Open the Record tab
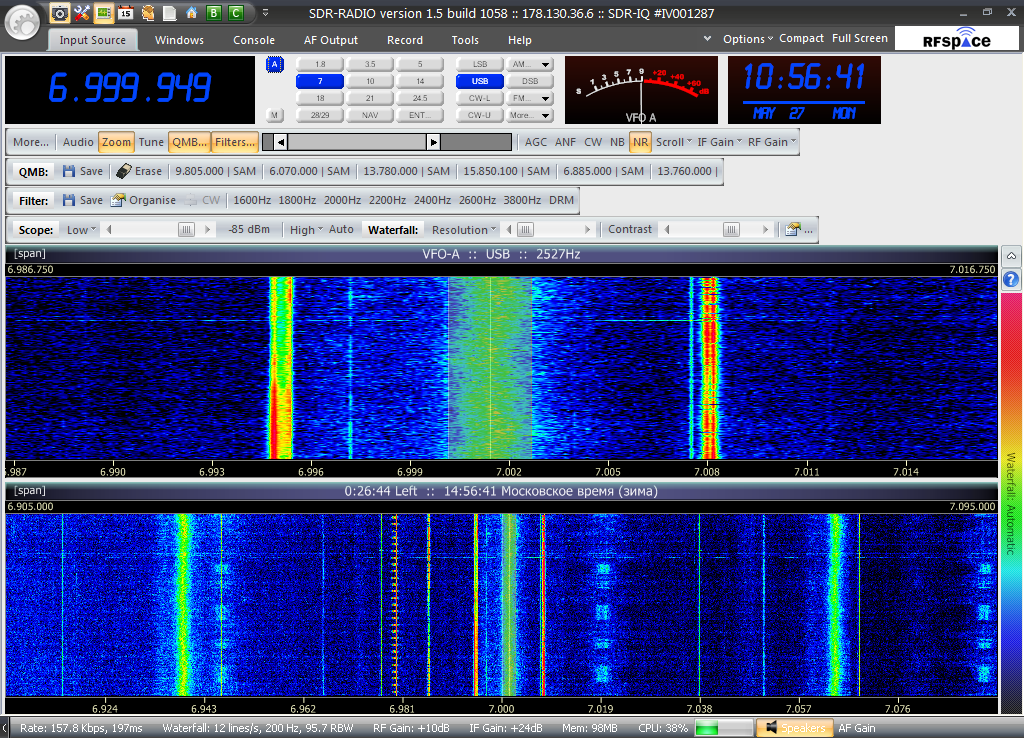1024x738 pixels. pos(404,40)
